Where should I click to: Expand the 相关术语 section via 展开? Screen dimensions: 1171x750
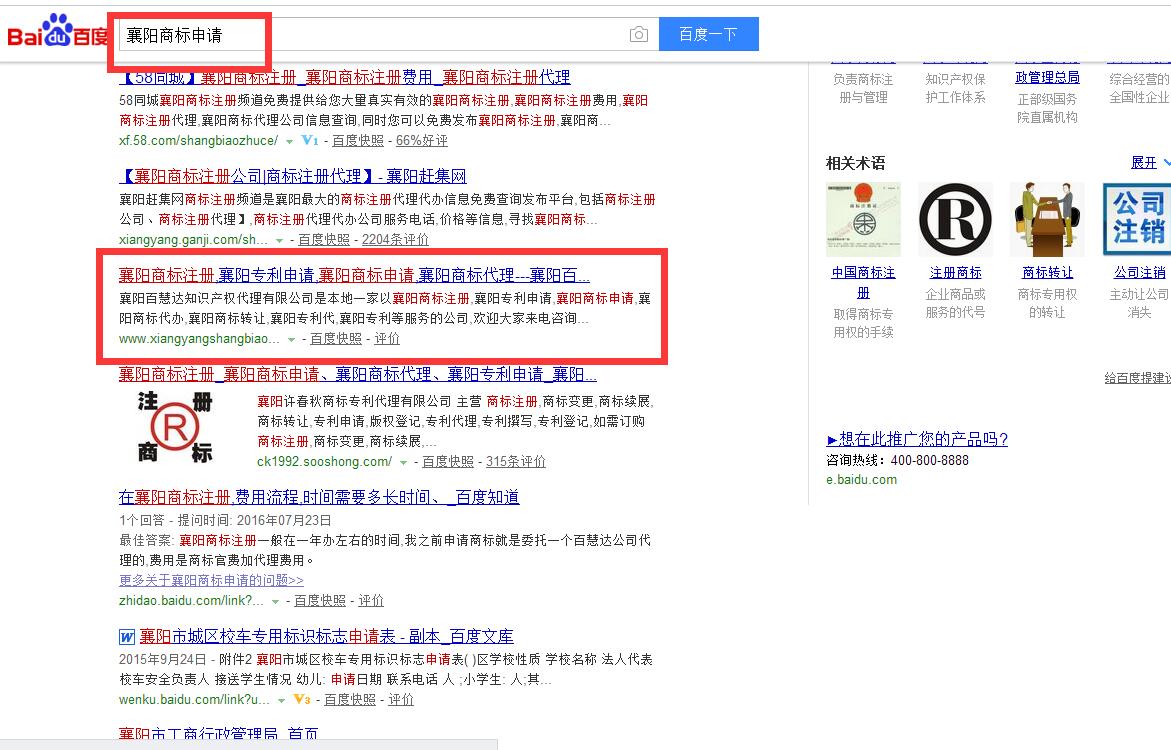pyautogui.click(x=1150, y=163)
